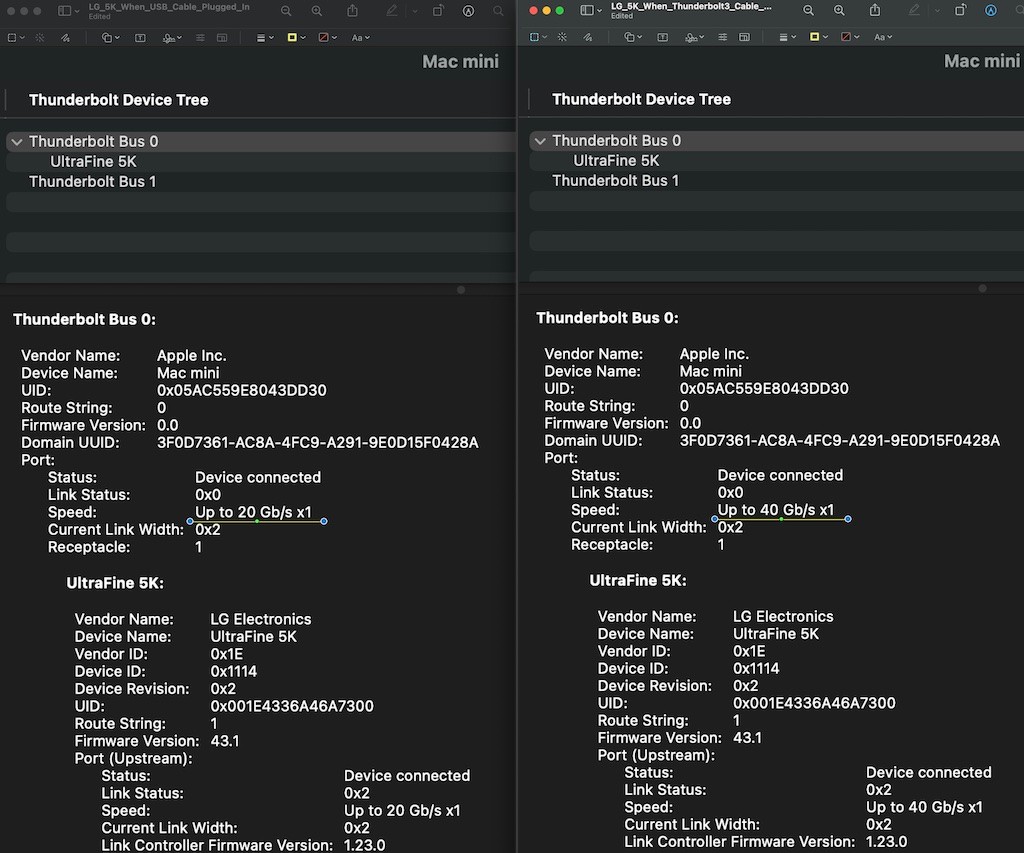Open Shape Style menu in Thunderbolt3 Cable window
Screen dimensions: 1024x853
(x=787, y=37)
